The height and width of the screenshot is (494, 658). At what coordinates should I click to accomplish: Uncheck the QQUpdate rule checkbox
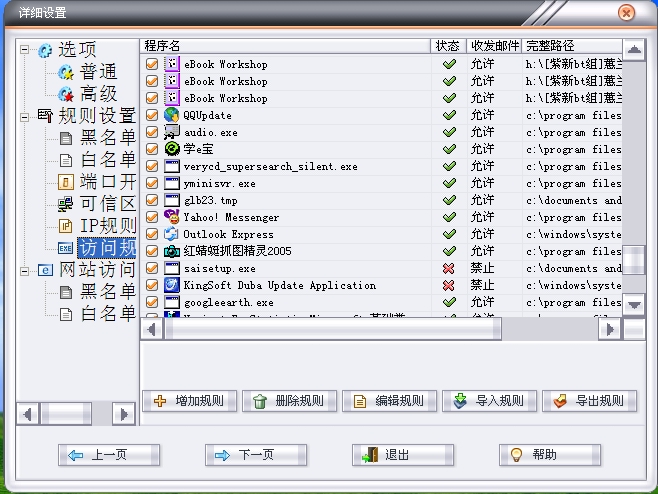point(152,115)
